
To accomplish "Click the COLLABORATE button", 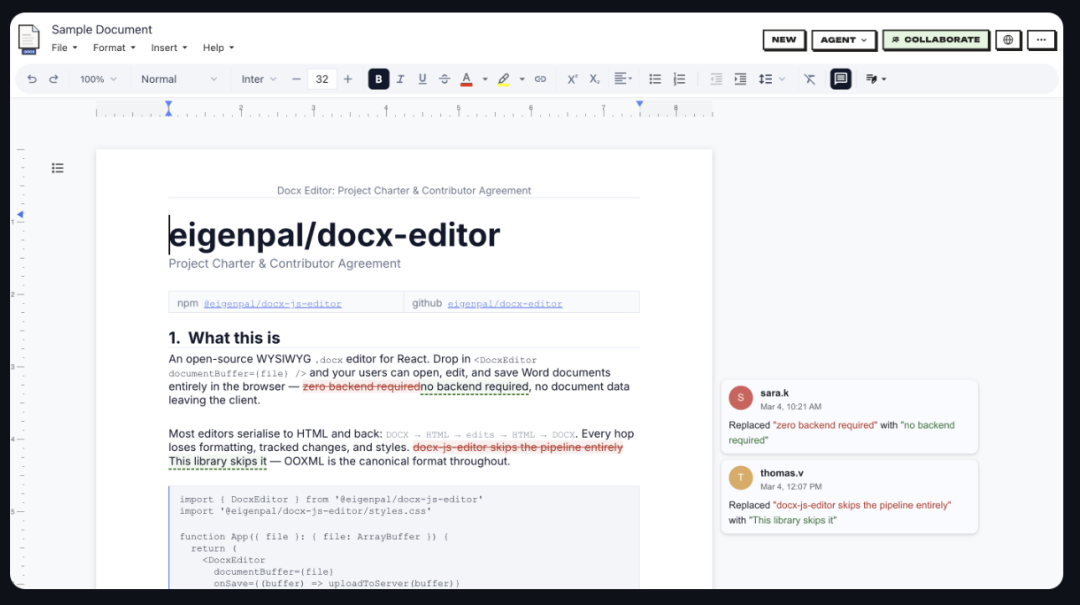I will point(935,40).
